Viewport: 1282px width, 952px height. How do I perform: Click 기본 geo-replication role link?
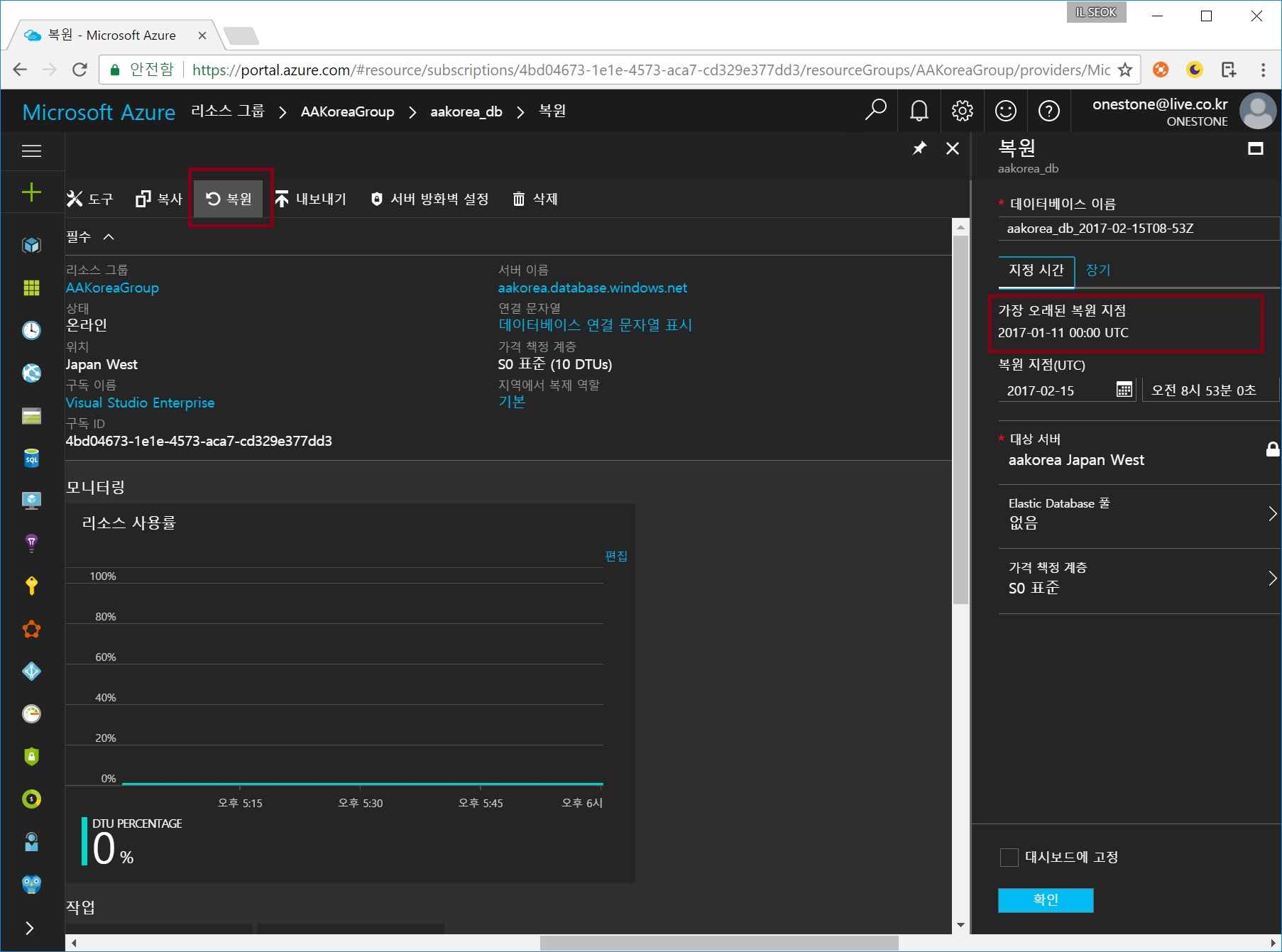(x=511, y=402)
